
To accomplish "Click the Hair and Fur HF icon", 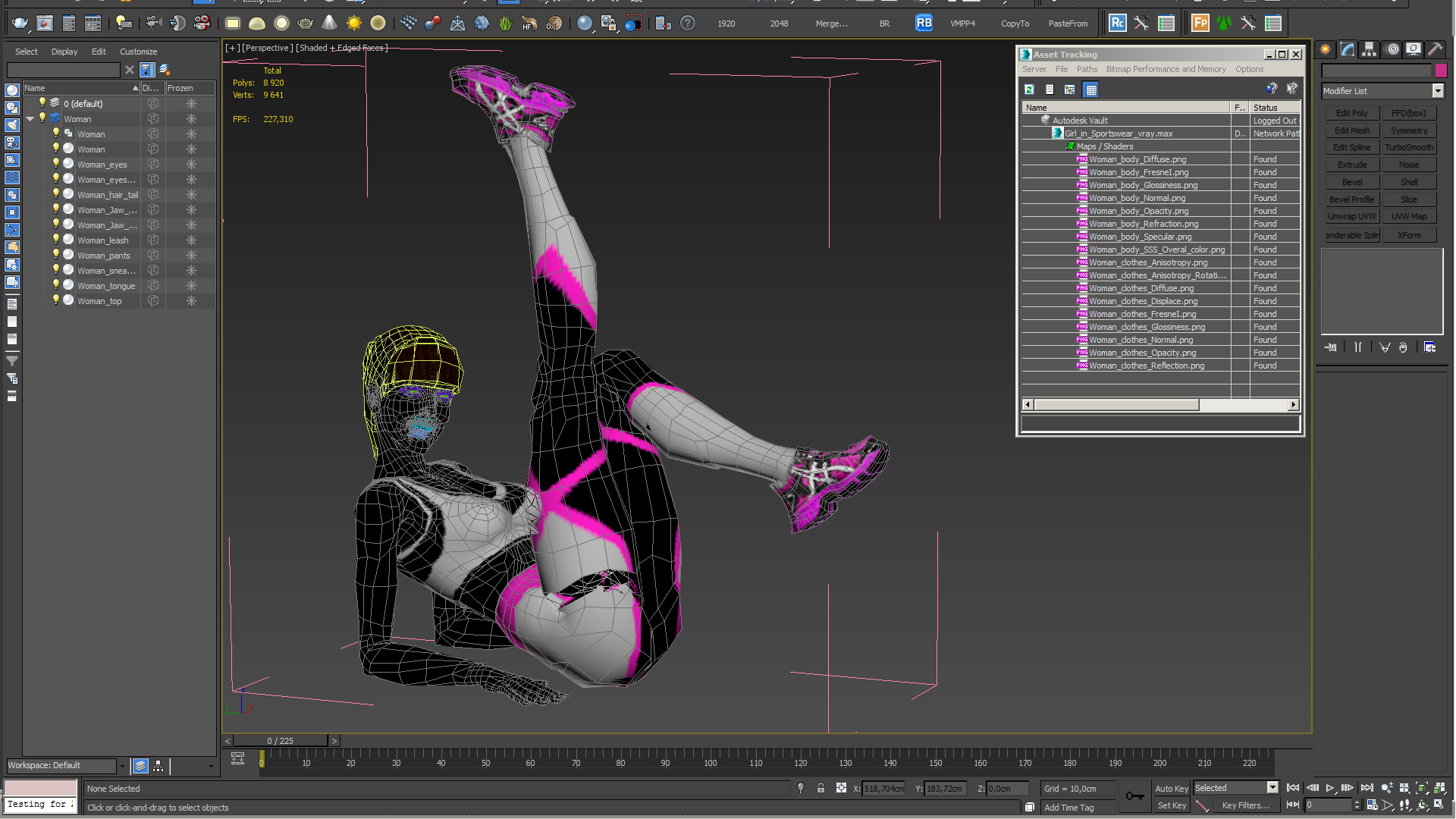I will (x=529, y=24).
